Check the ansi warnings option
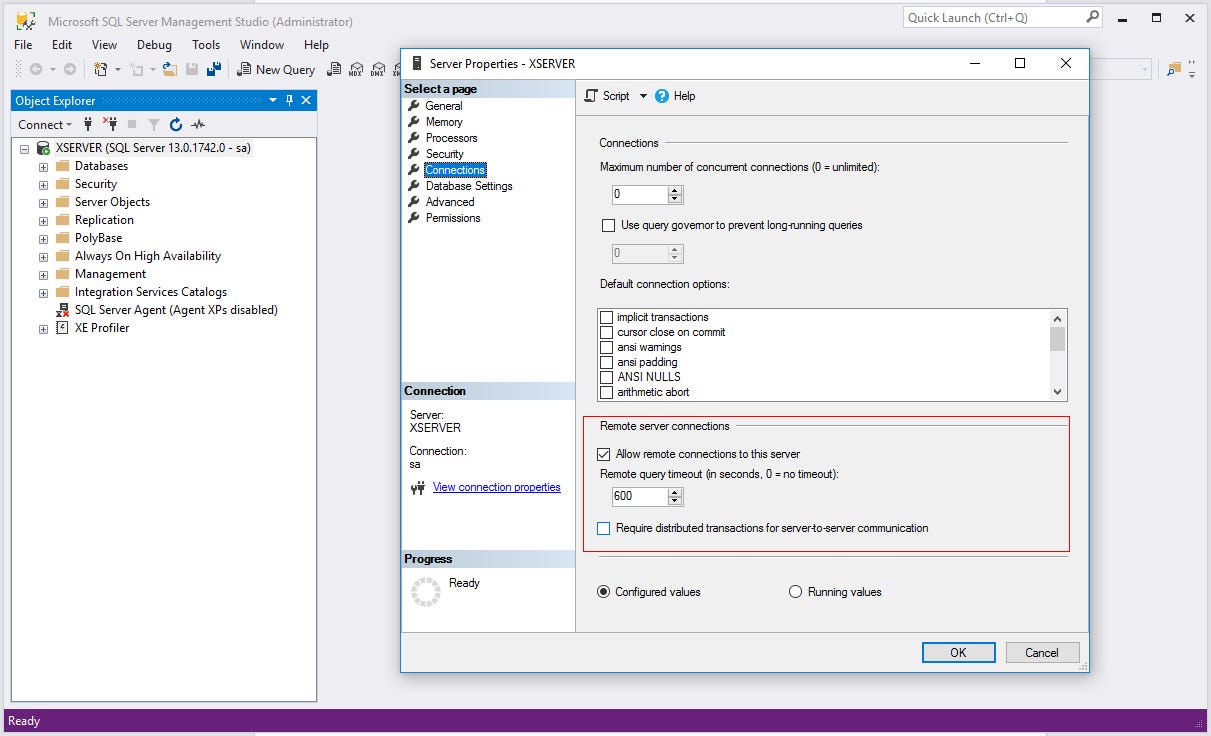This screenshot has width=1211, height=736. coord(606,347)
